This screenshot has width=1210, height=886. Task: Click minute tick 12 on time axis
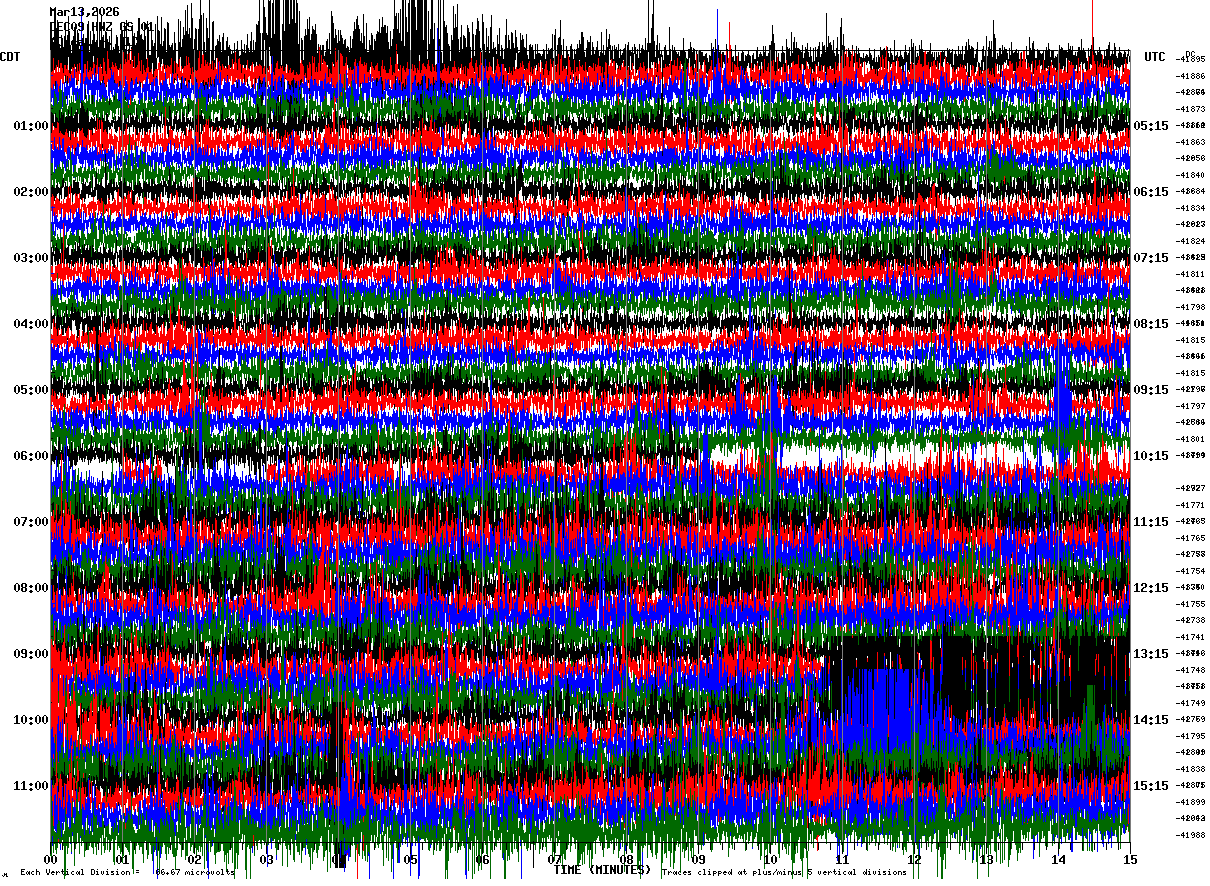coord(915,859)
